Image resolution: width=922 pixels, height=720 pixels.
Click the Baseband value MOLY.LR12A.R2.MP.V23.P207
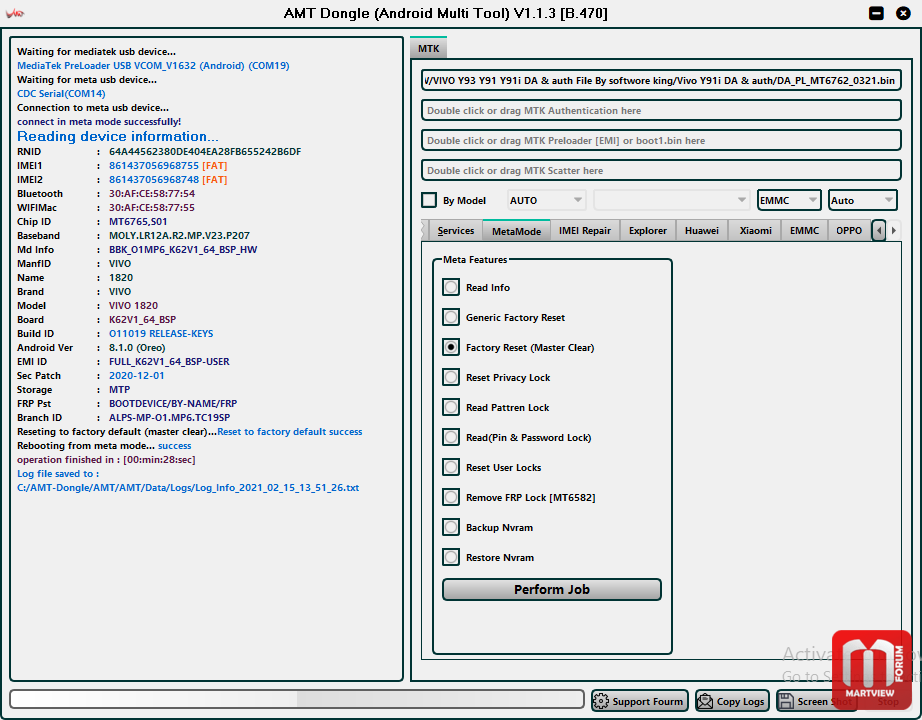pyautogui.click(x=179, y=235)
